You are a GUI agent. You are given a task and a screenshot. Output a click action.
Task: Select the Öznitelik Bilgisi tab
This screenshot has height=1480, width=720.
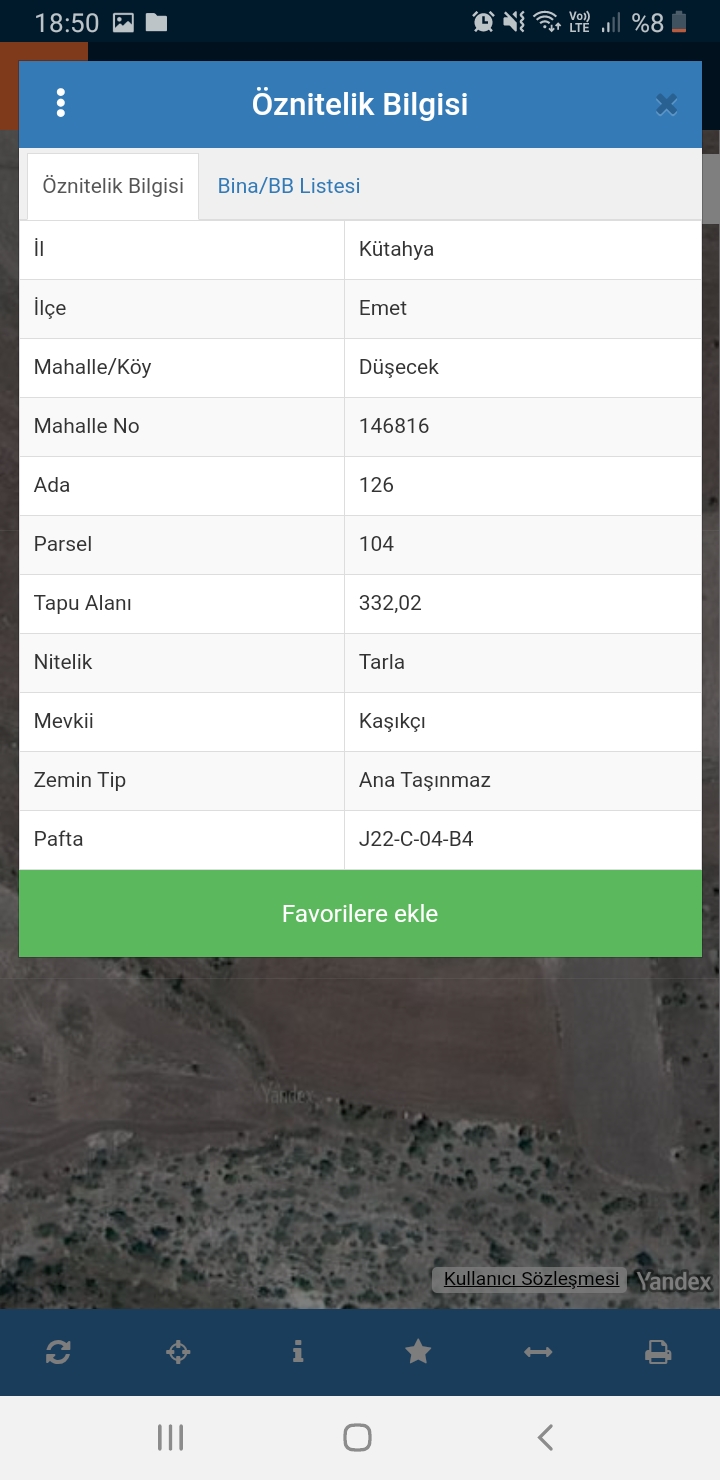point(113,186)
